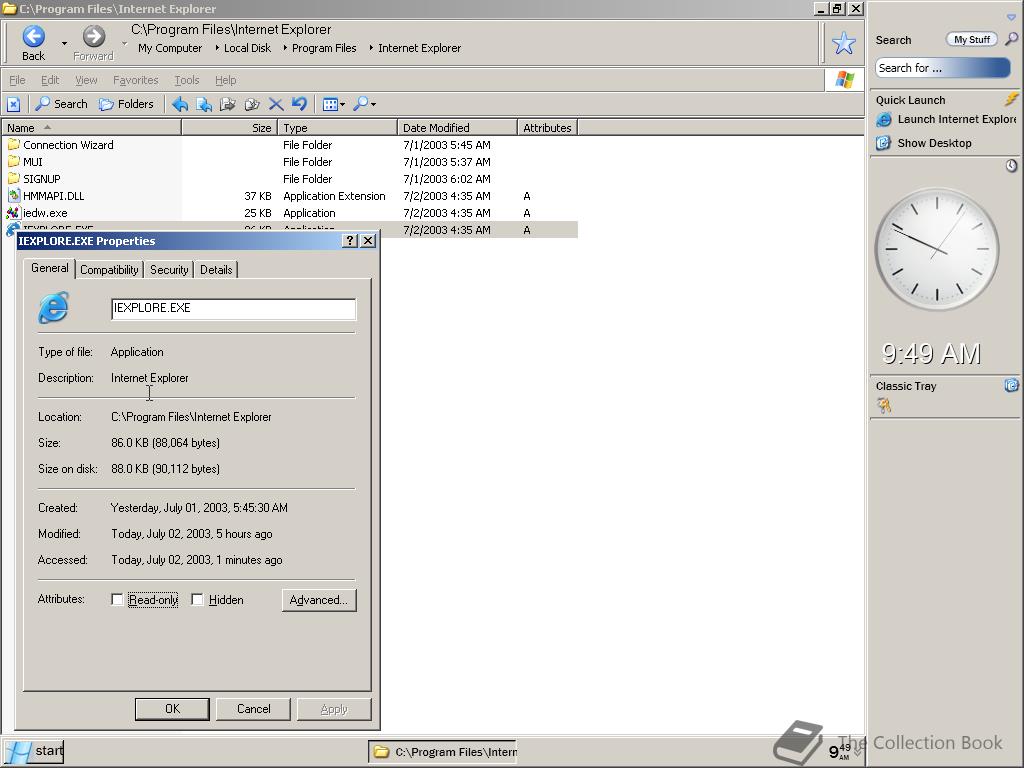Screen dimensions: 1024x768
Task: Open the Forward history dropdown arrow
Action: 124,44
